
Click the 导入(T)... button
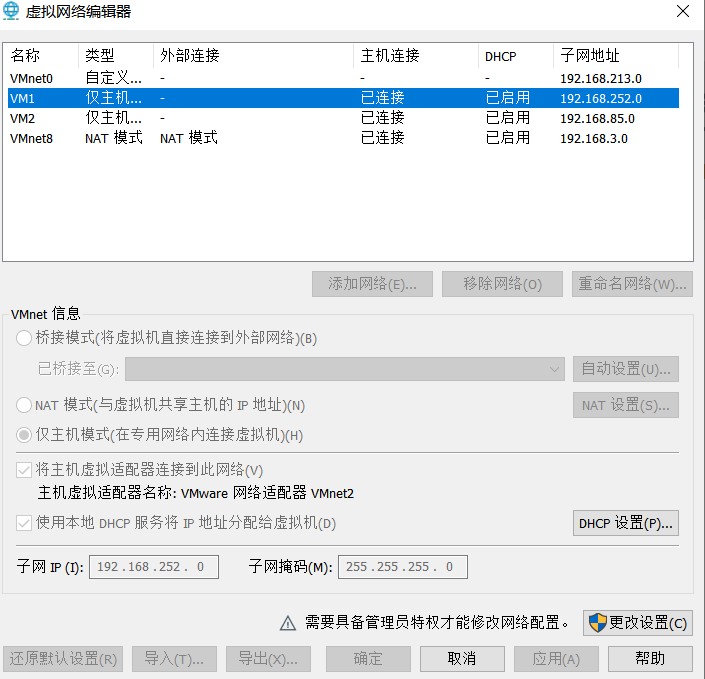174,659
